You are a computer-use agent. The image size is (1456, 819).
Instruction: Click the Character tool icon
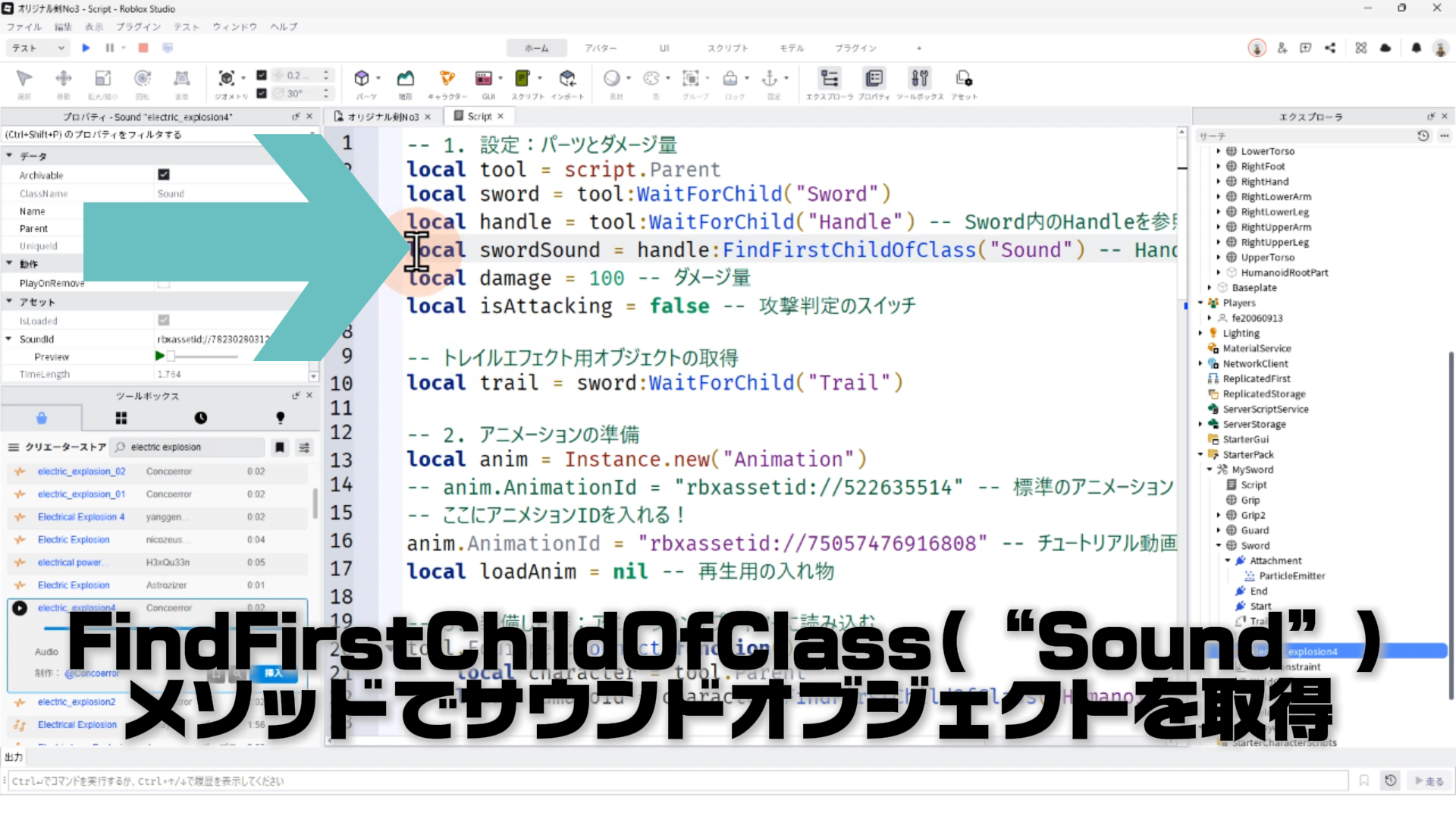(x=447, y=79)
